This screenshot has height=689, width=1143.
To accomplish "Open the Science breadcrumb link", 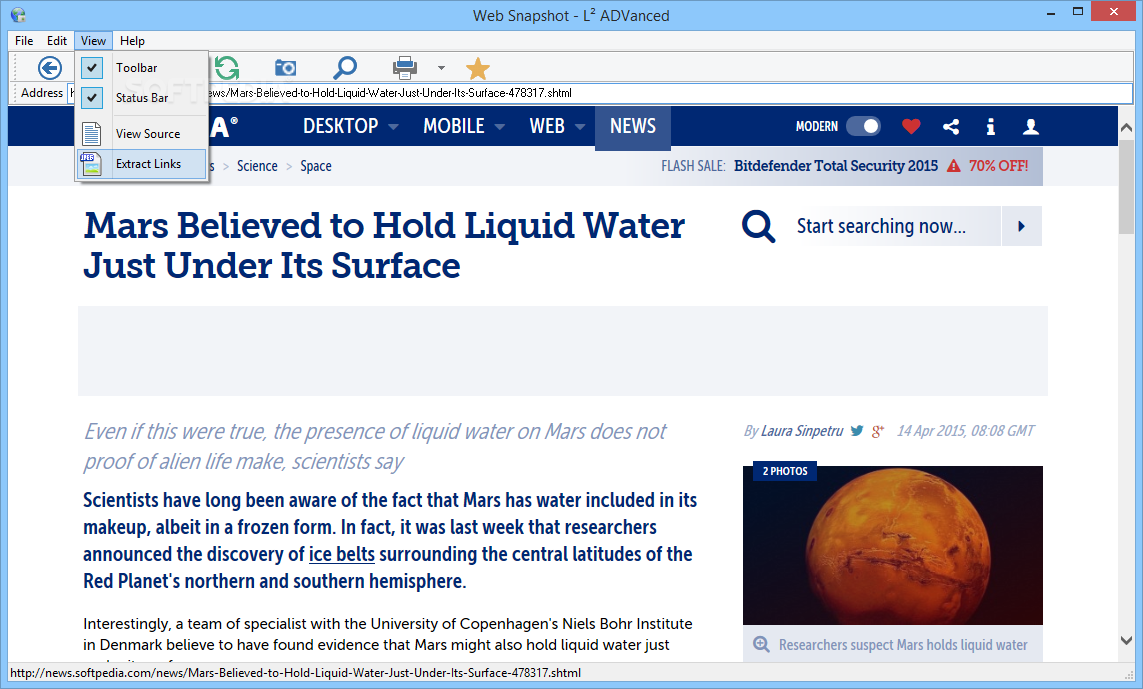I will tap(257, 166).
